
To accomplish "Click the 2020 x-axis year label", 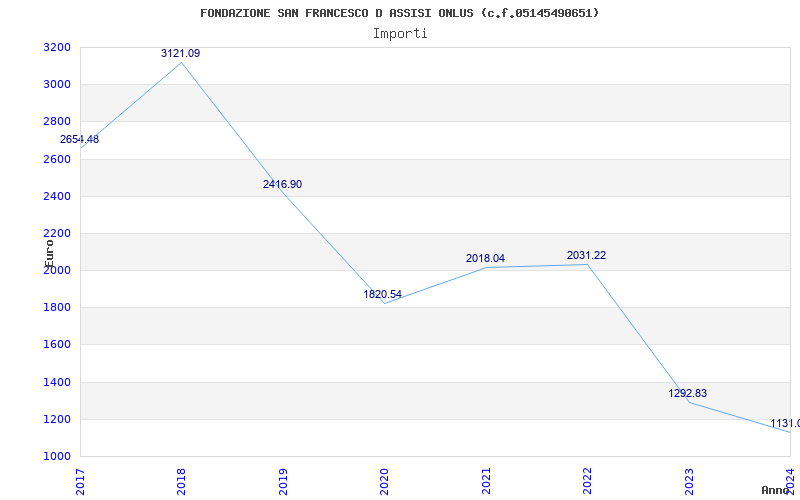I will click(384, 481).
